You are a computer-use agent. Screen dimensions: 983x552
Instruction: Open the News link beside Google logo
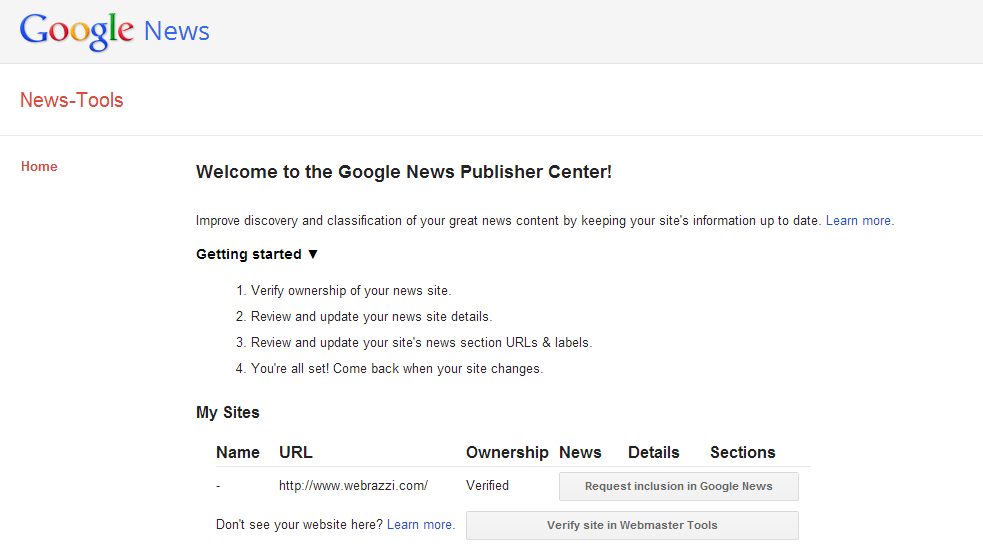(x=177, y=31)
